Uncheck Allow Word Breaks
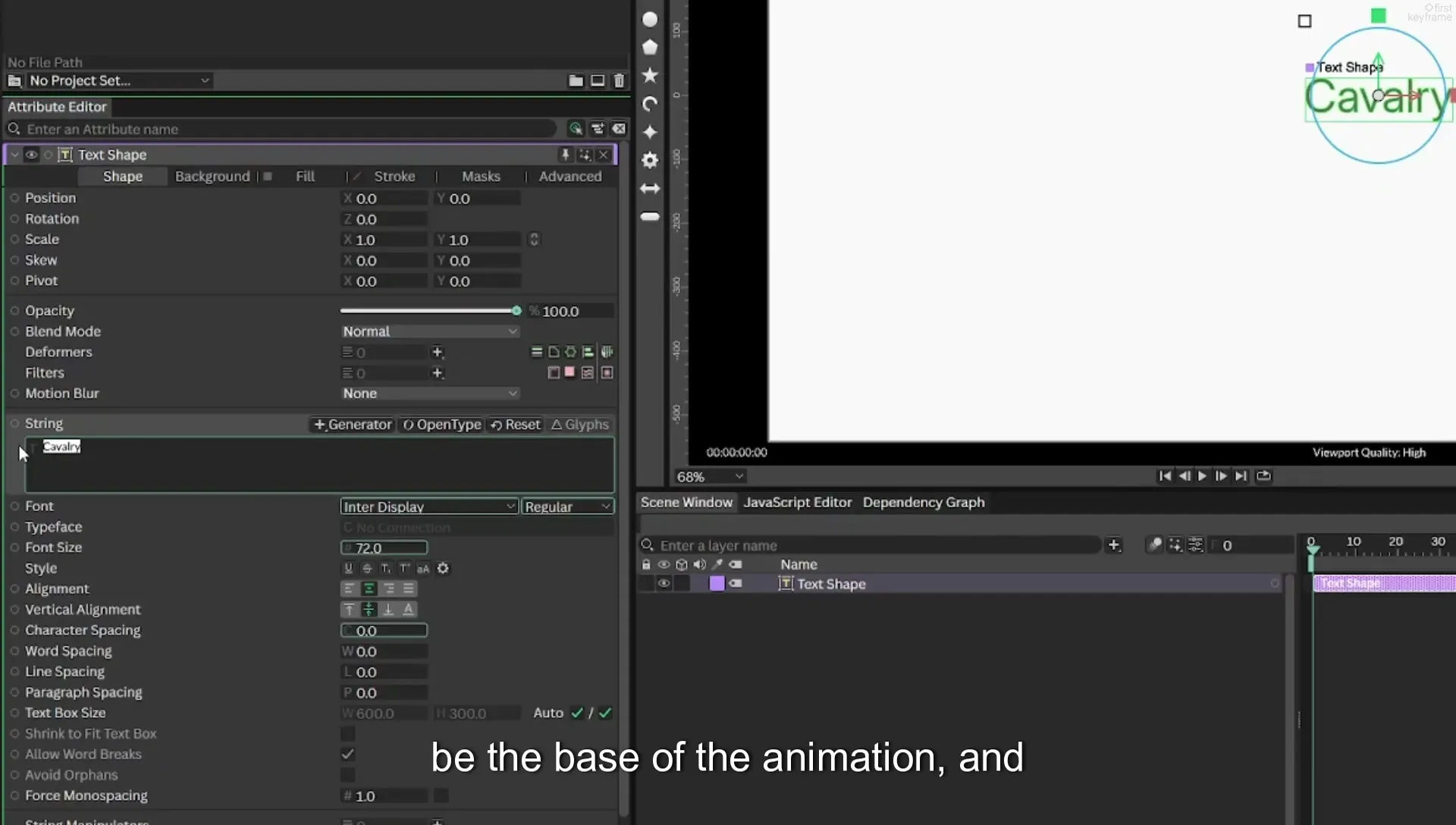 [x=347, y=754]
